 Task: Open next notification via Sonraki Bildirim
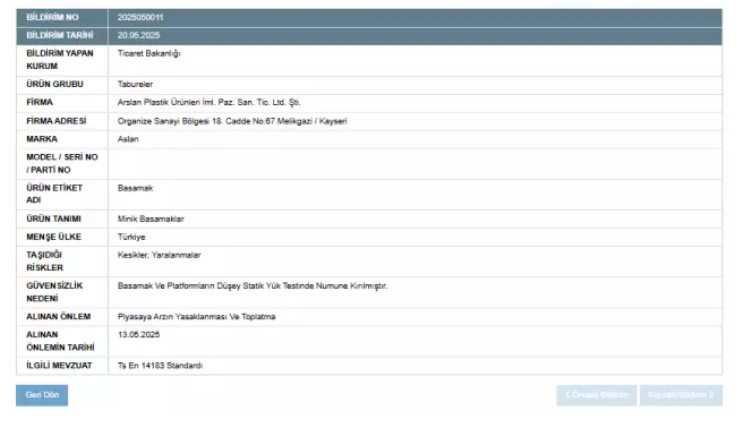coord(680,395)
